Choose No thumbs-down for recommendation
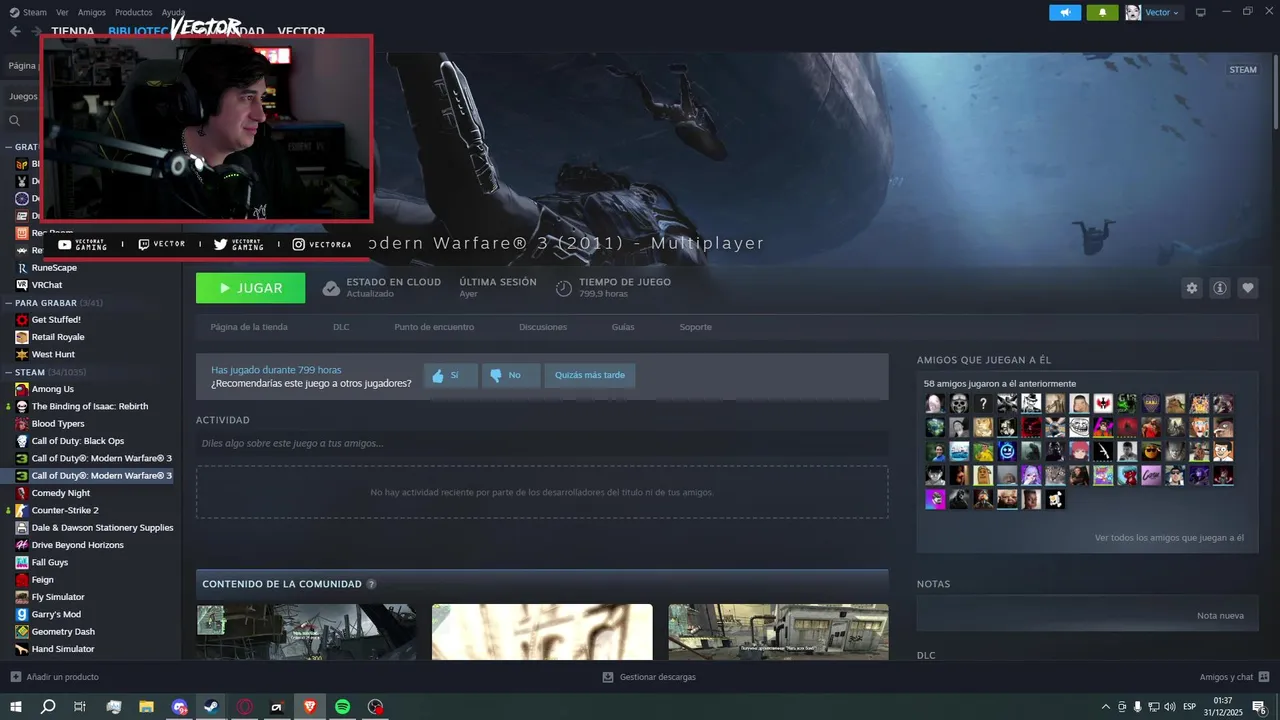Image resolution: width=1280 pixels, height=720 pixels. click(x=510, y=376)
